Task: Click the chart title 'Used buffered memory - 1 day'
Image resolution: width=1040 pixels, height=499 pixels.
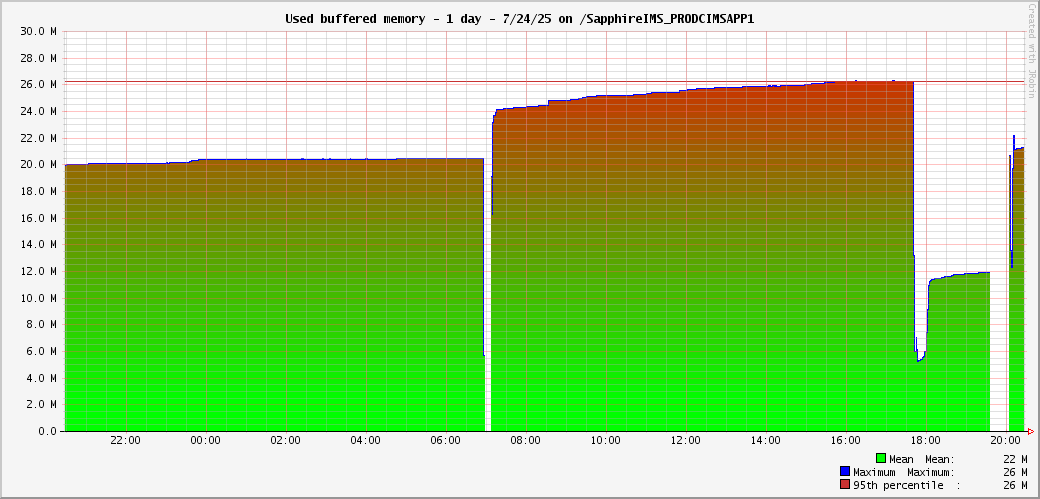Action: click(519, 19)
